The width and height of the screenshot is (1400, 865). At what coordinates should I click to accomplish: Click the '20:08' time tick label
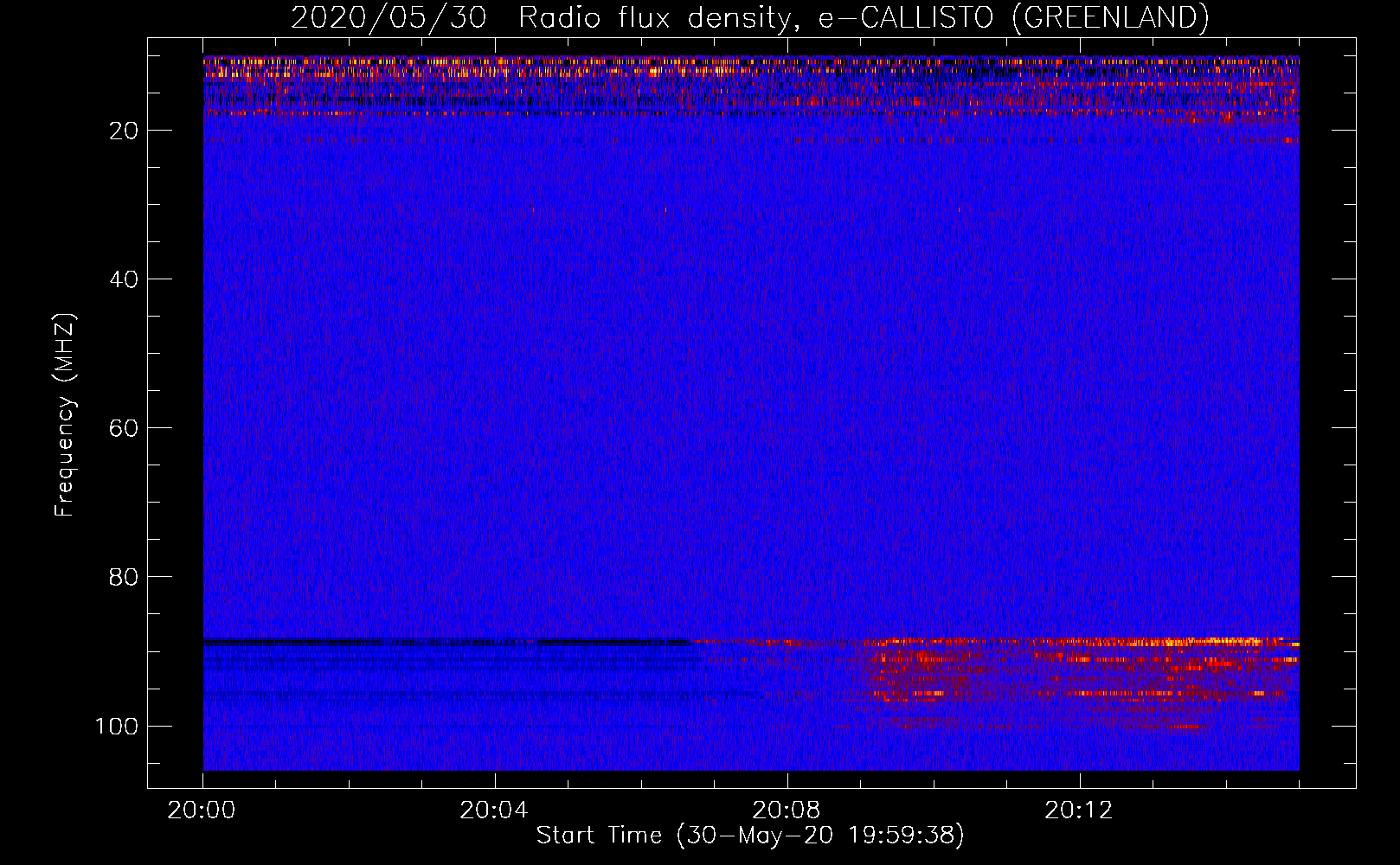[x=787, y=811]
